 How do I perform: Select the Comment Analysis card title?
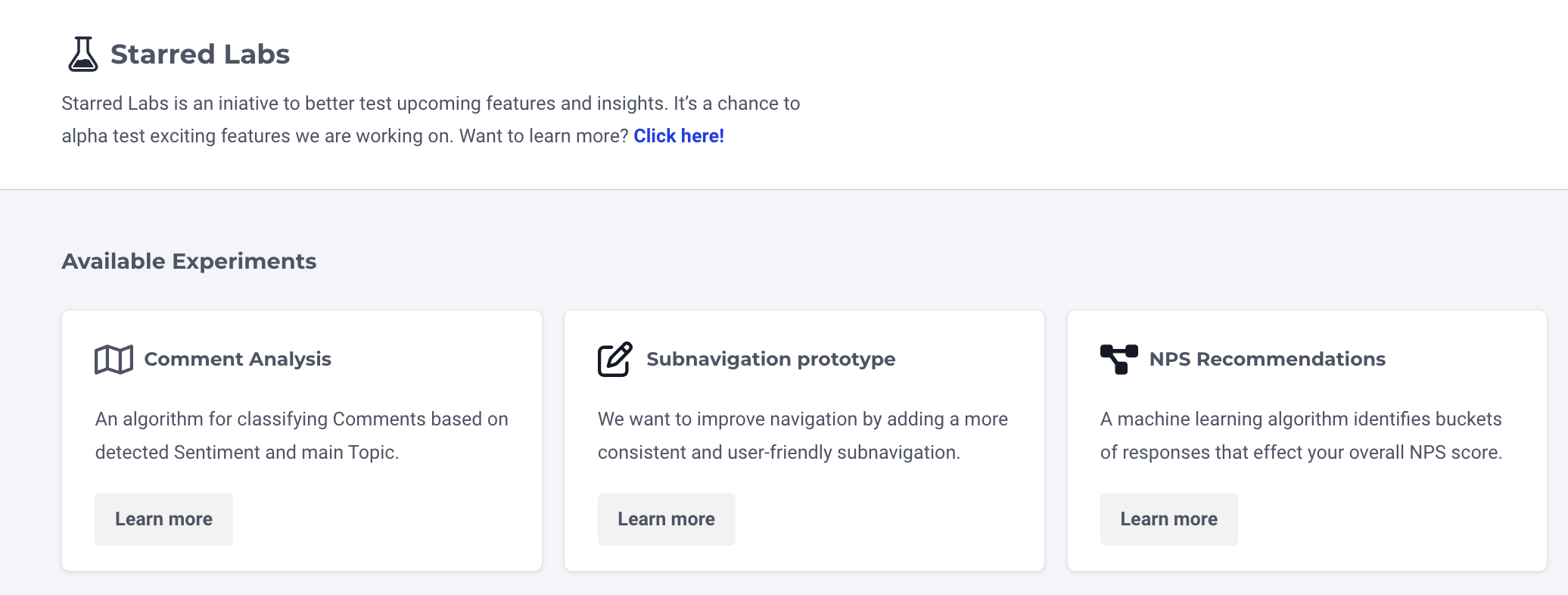point(238,360)
